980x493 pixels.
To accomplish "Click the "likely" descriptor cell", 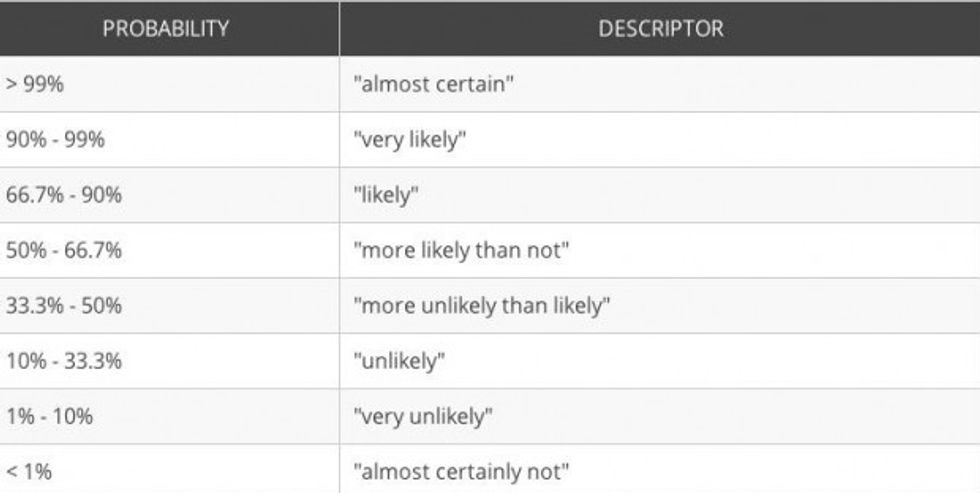I will point(386,195).
